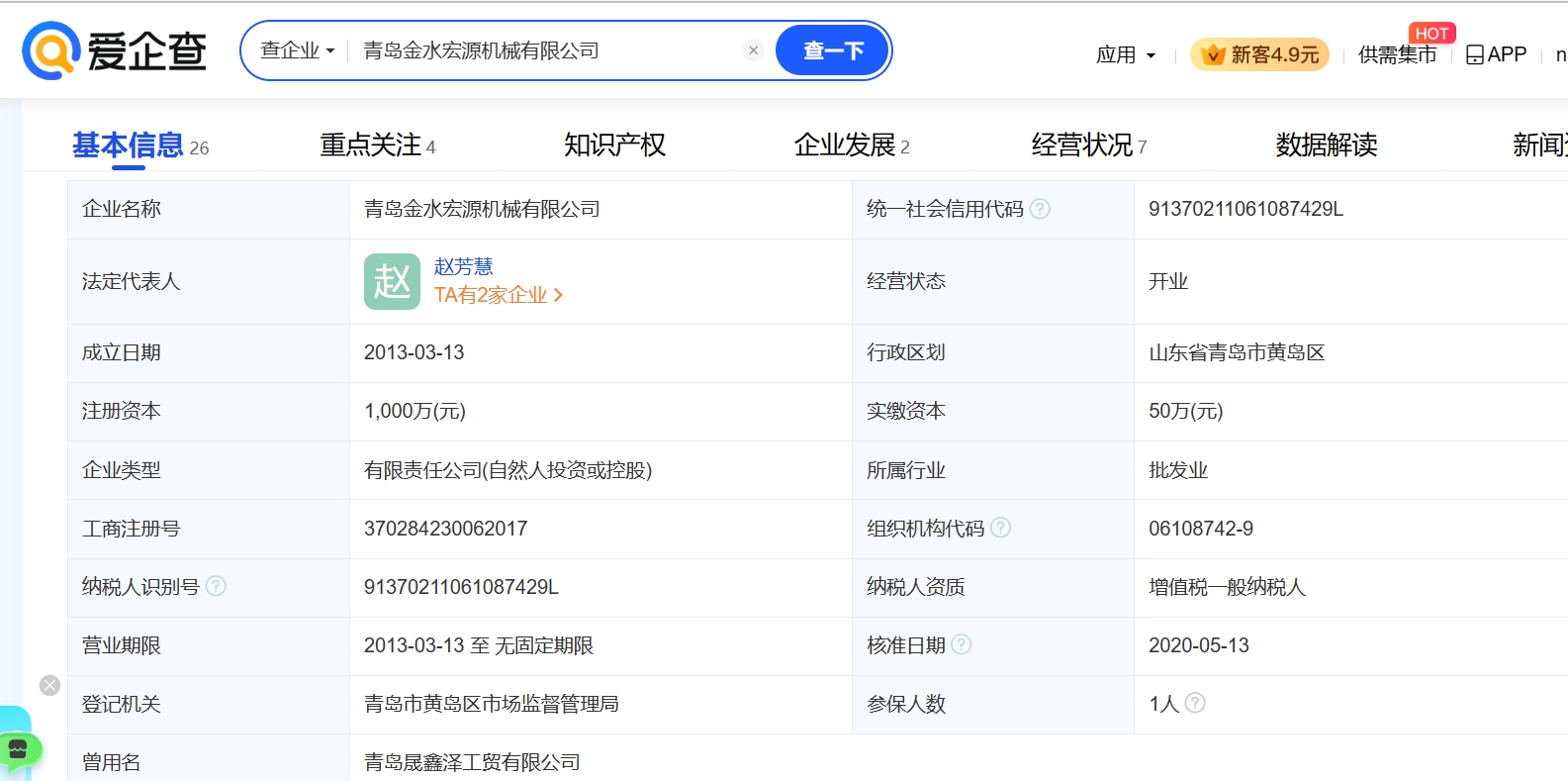This screenshot has height=781, width=1568.
Task: Select company name 青岛金水宏源机械有限公司 in the table
Action: (x=482, y=209)
